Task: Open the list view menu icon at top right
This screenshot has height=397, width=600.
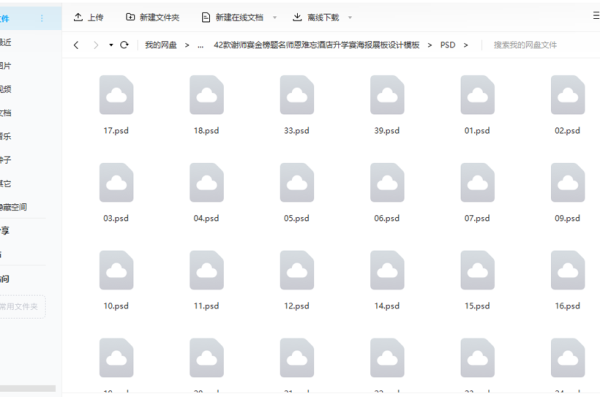Action: click(596, 16)
